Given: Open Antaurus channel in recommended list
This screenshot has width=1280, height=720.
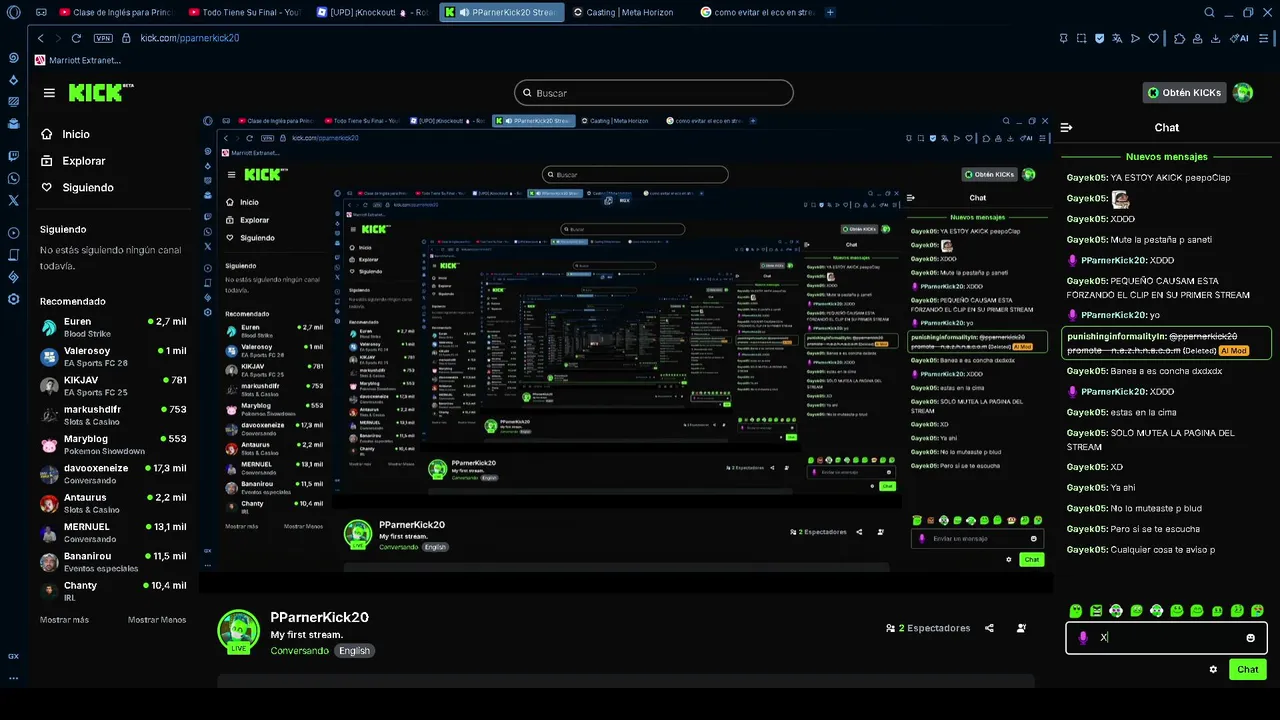Looking at the screenshot, I should coord(113,503).
